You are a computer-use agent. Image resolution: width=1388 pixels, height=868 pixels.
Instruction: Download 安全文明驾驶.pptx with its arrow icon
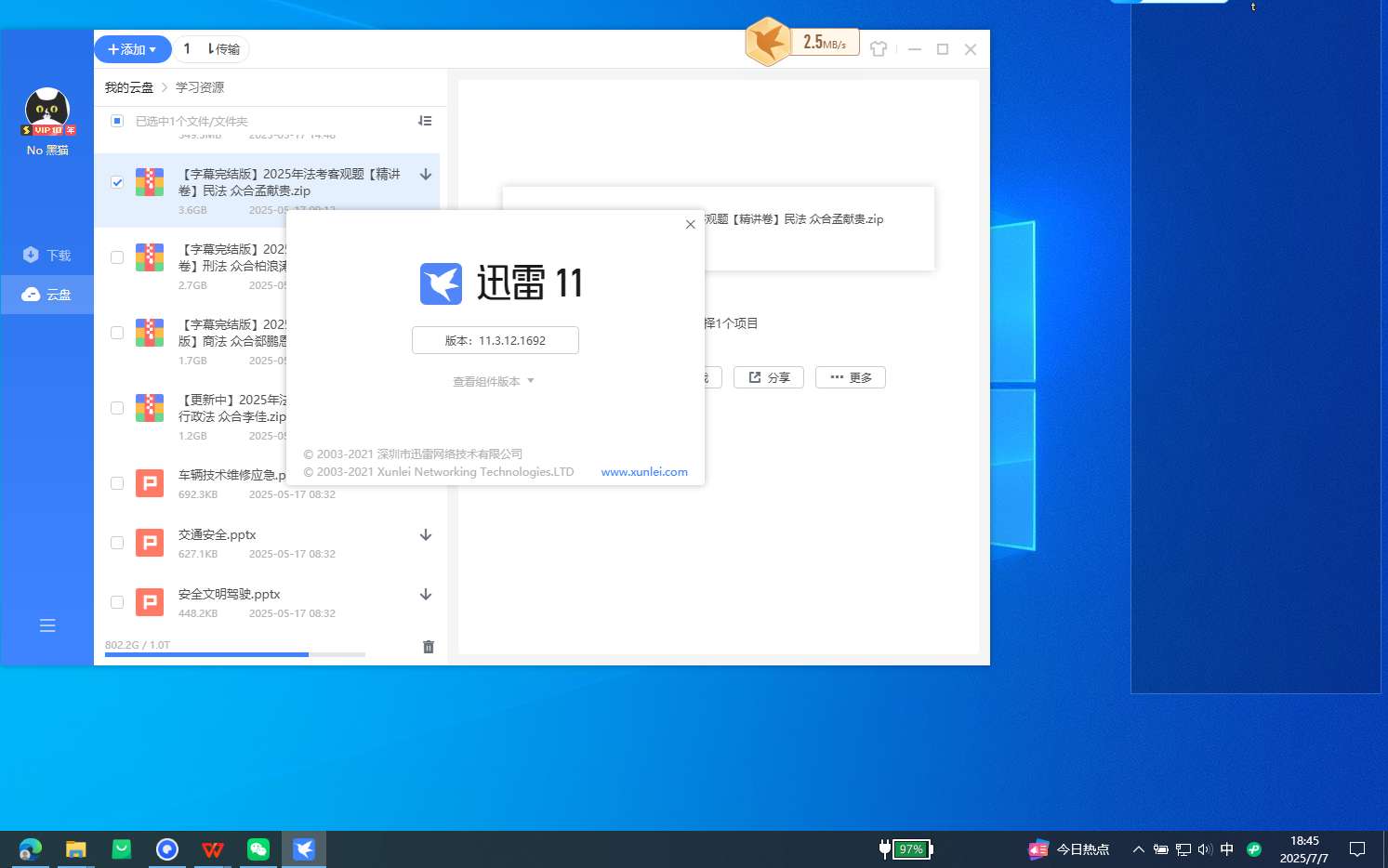(x=426, y=595)
